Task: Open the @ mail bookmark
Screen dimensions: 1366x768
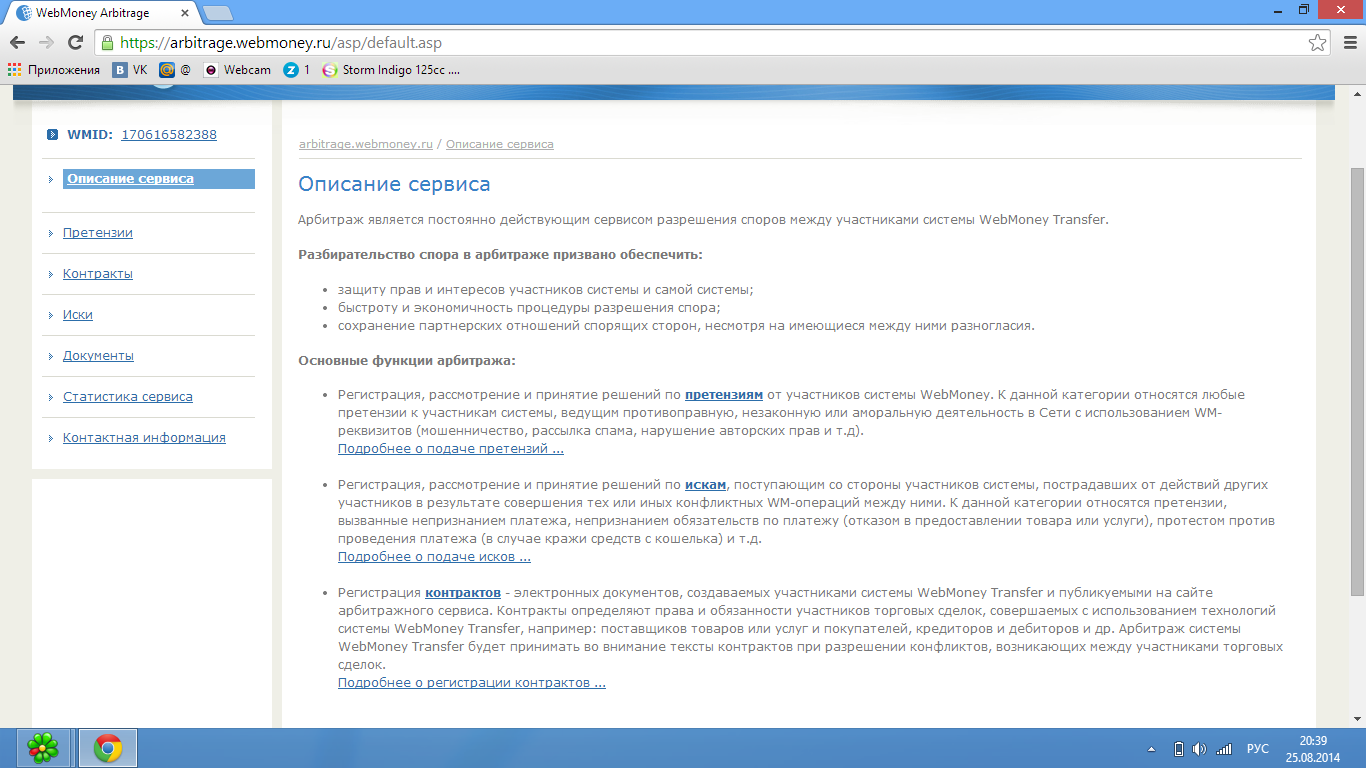Action: pyautogui.click(x=175, y=70)
